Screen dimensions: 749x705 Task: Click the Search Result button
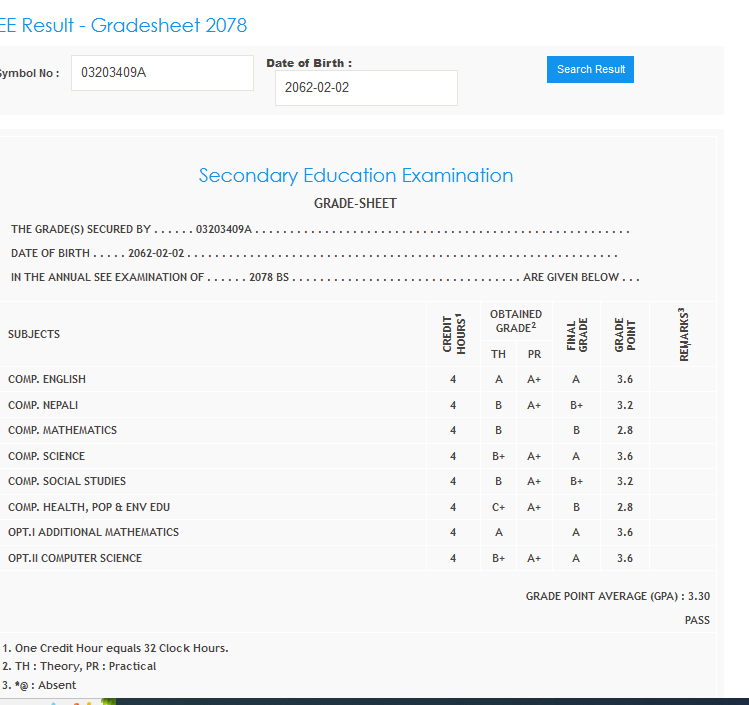pos(590,69)
